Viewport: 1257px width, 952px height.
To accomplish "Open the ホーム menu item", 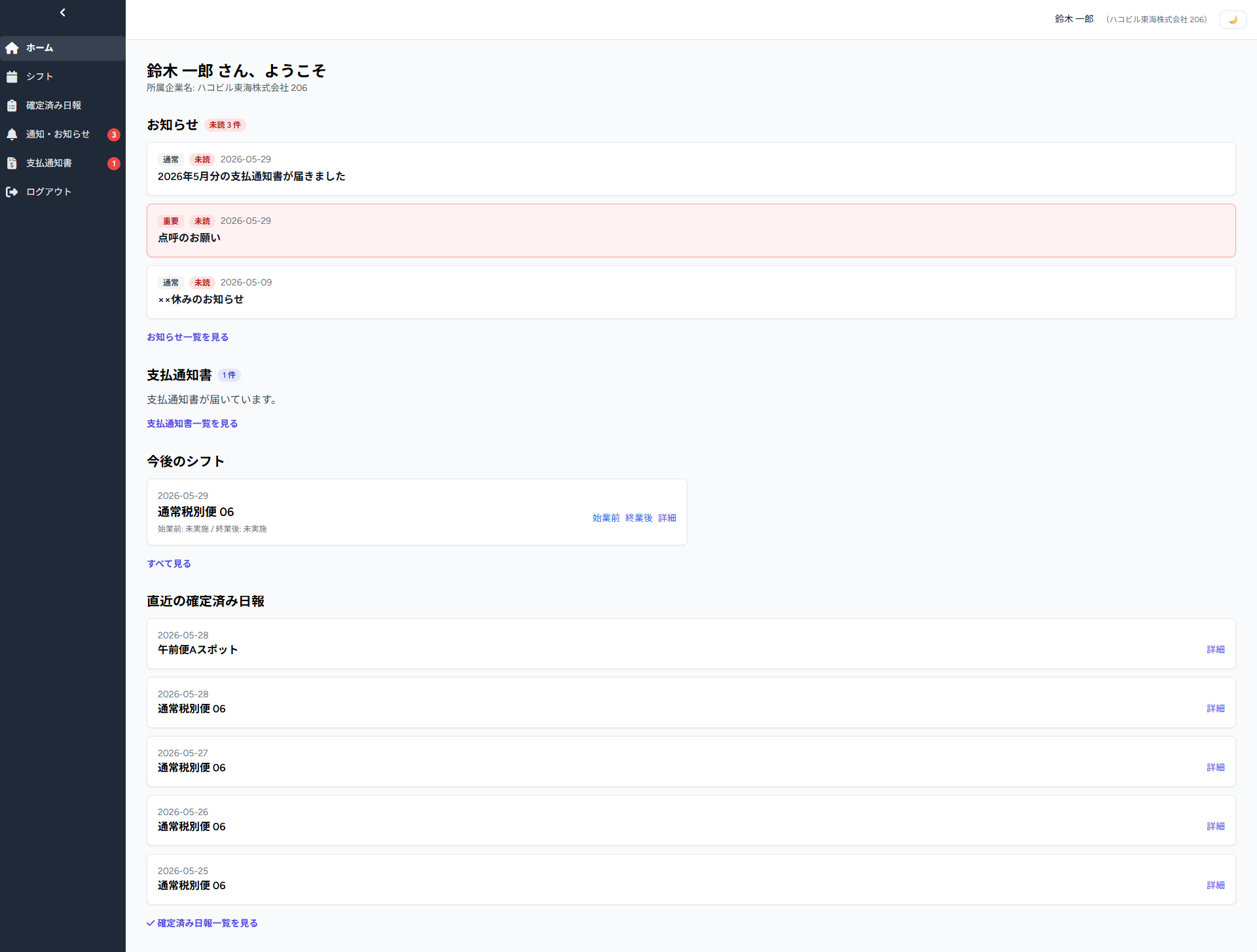I will 63,48.
